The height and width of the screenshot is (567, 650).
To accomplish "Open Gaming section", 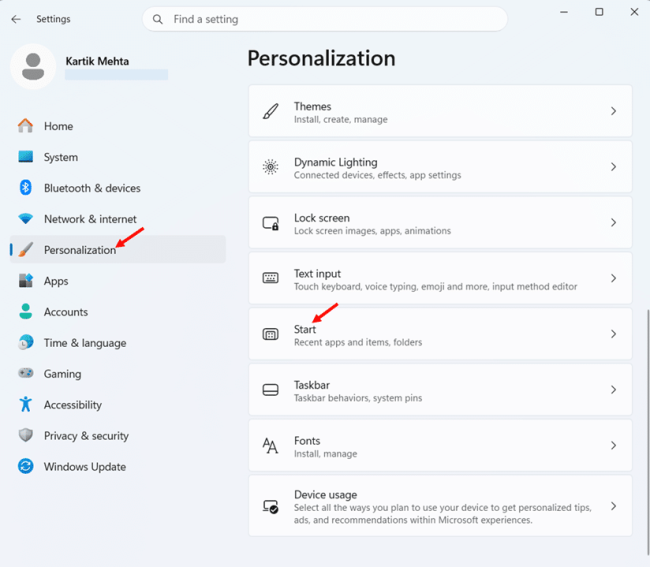I will (x=118, y=373).
